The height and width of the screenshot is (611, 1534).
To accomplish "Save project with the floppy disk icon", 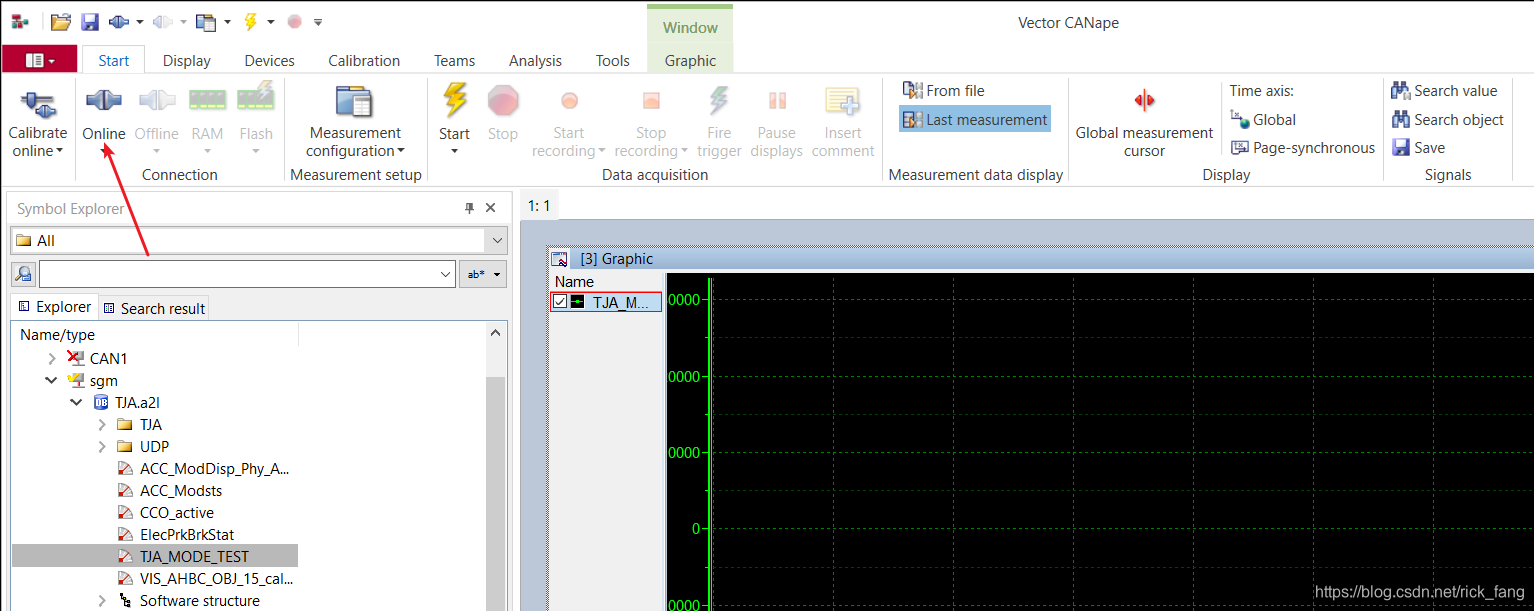I will click(x=90, y=21).
